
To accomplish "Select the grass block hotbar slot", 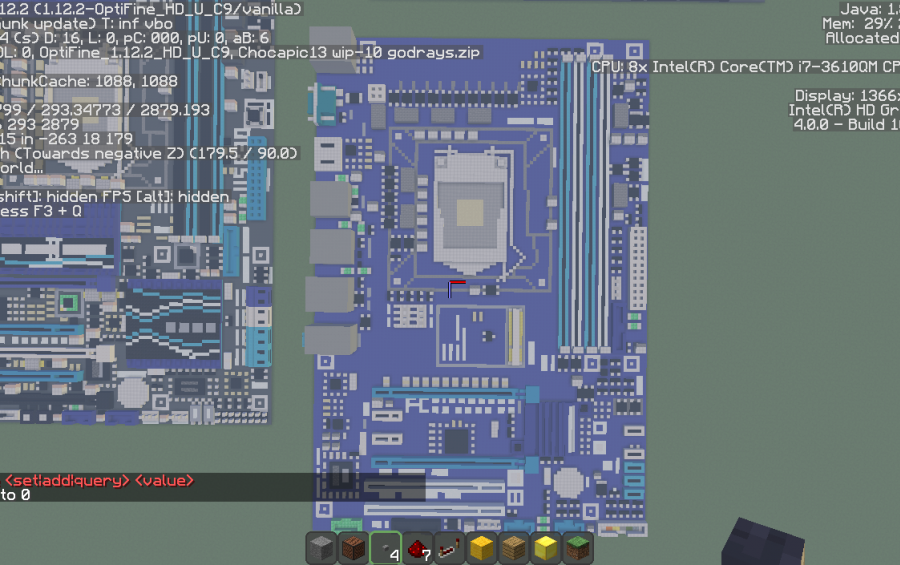I will click(578, 548).
